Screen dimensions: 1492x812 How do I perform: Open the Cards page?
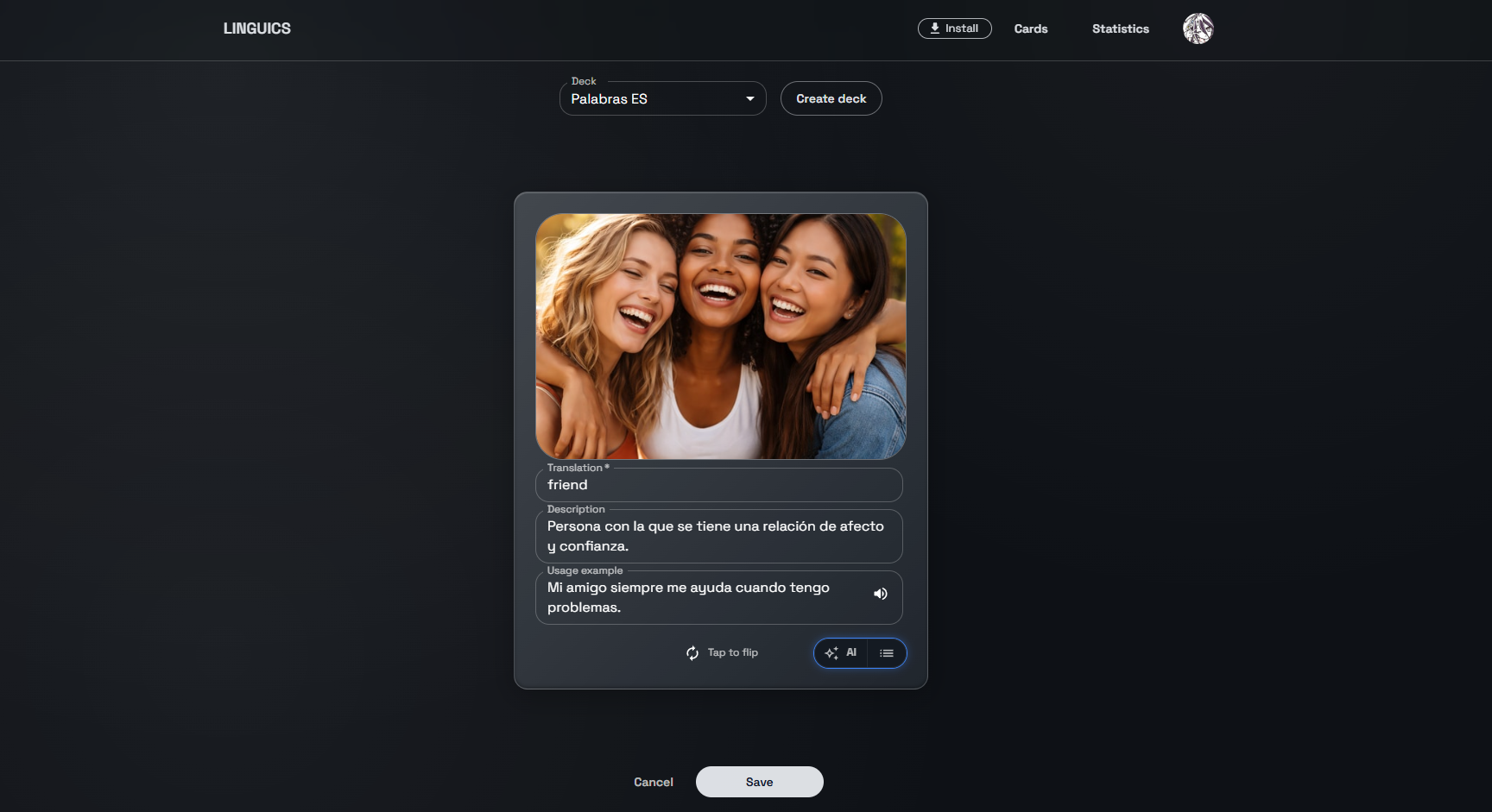point(1031,28)
